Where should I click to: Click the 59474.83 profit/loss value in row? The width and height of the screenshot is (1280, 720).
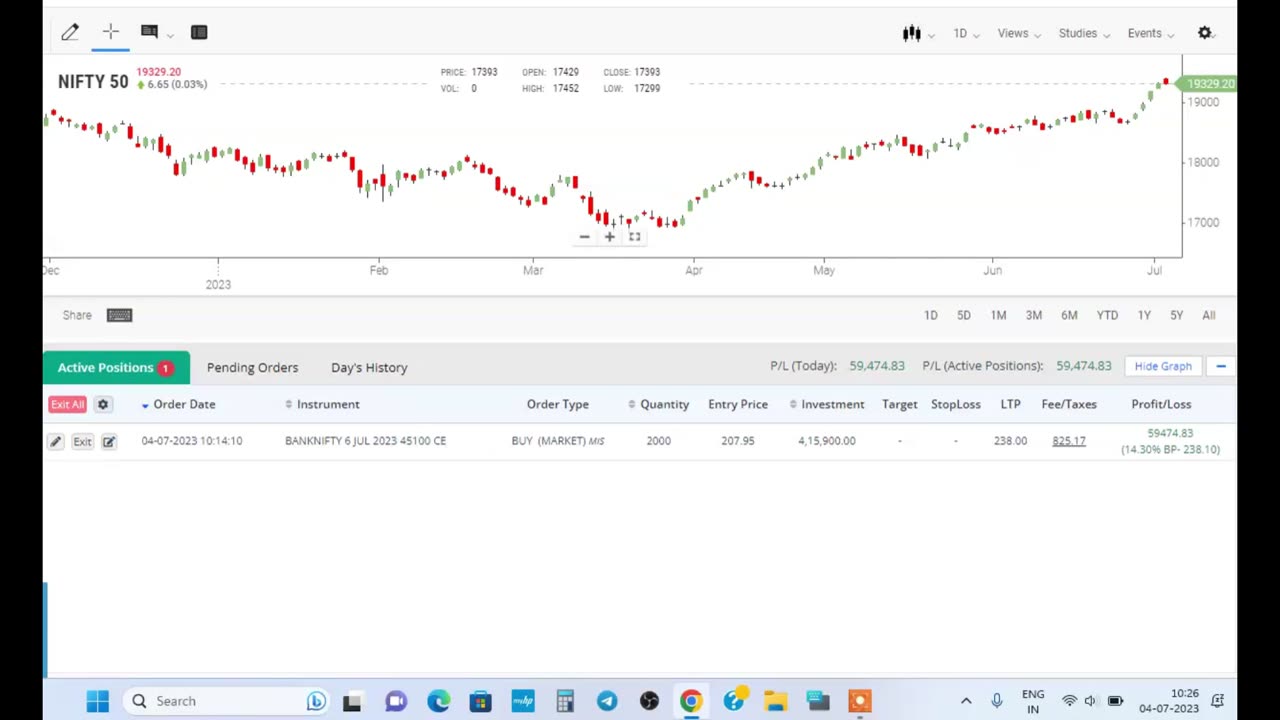1170,433
